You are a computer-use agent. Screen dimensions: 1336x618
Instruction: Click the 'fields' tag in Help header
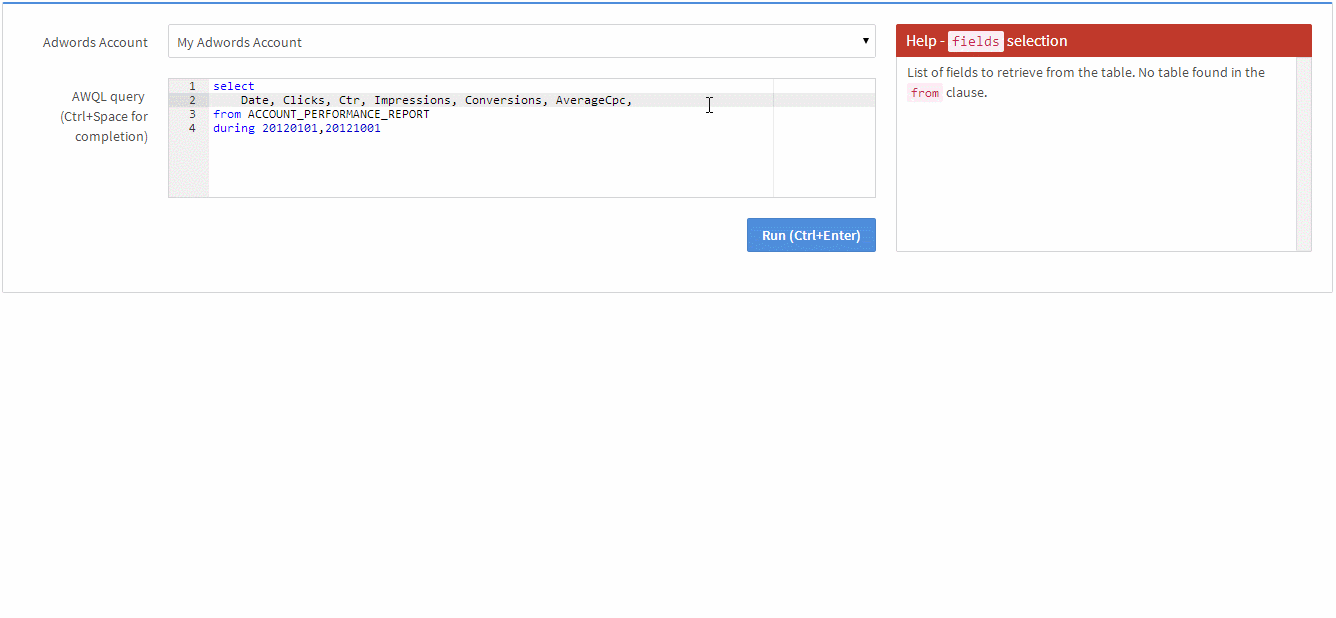click(975, 41)
